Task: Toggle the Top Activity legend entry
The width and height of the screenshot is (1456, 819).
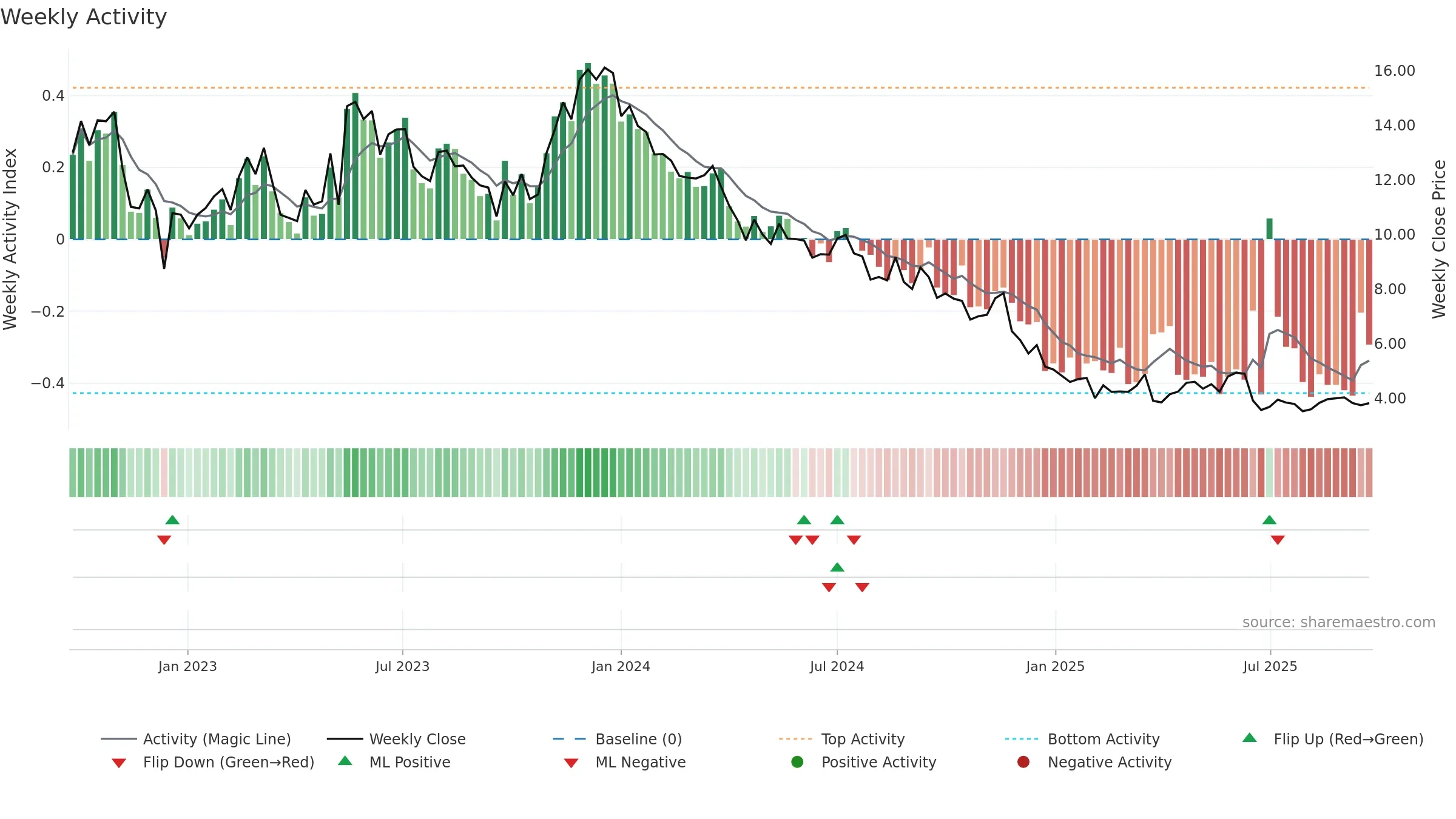Action: (x=842, y=739)
